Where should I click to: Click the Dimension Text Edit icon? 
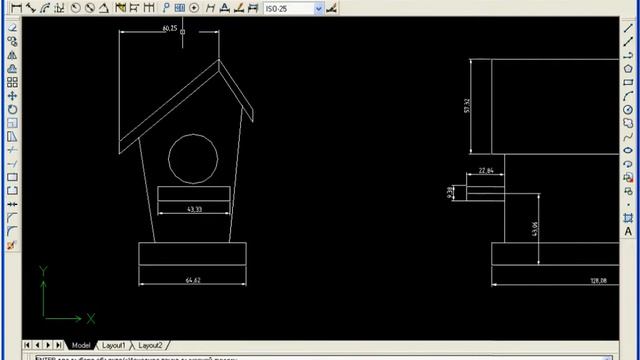pos(224,8)
